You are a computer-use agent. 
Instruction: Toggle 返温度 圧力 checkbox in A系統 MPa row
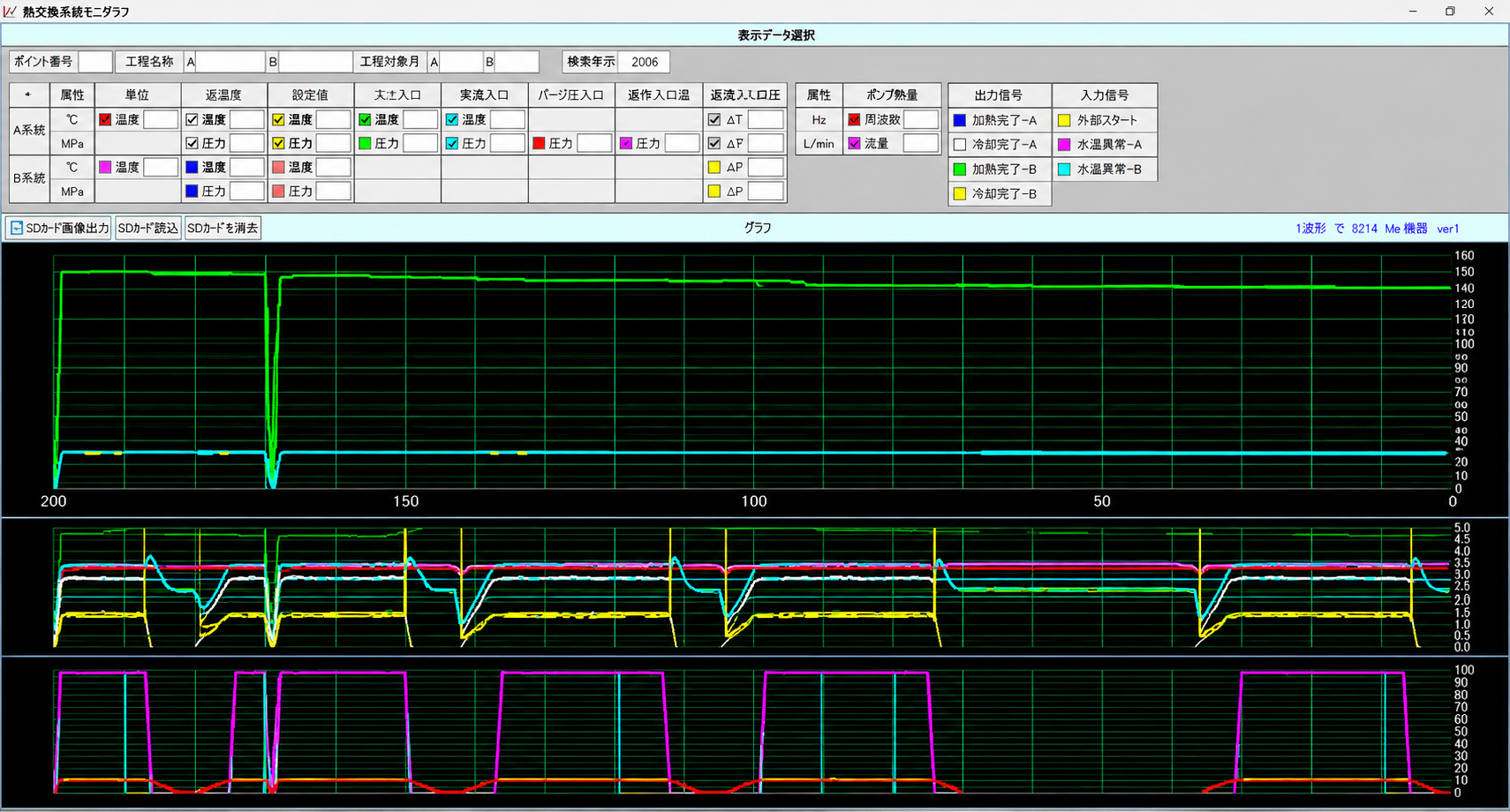point(192,143)
